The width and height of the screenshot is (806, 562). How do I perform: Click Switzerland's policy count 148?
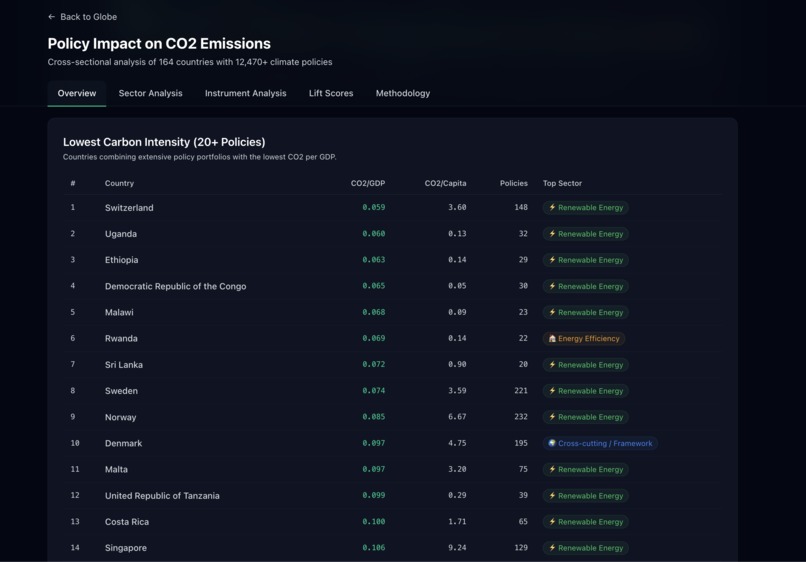tap(521, 207)
